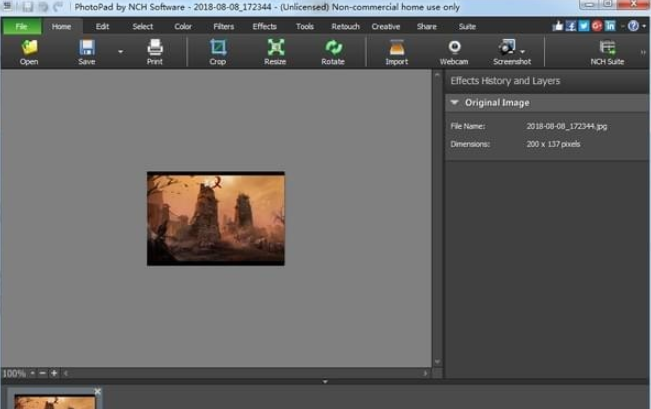Switch to the Suite tab
Image resolution: width=651 pixels, height=409 pixels.
point(467,27)
